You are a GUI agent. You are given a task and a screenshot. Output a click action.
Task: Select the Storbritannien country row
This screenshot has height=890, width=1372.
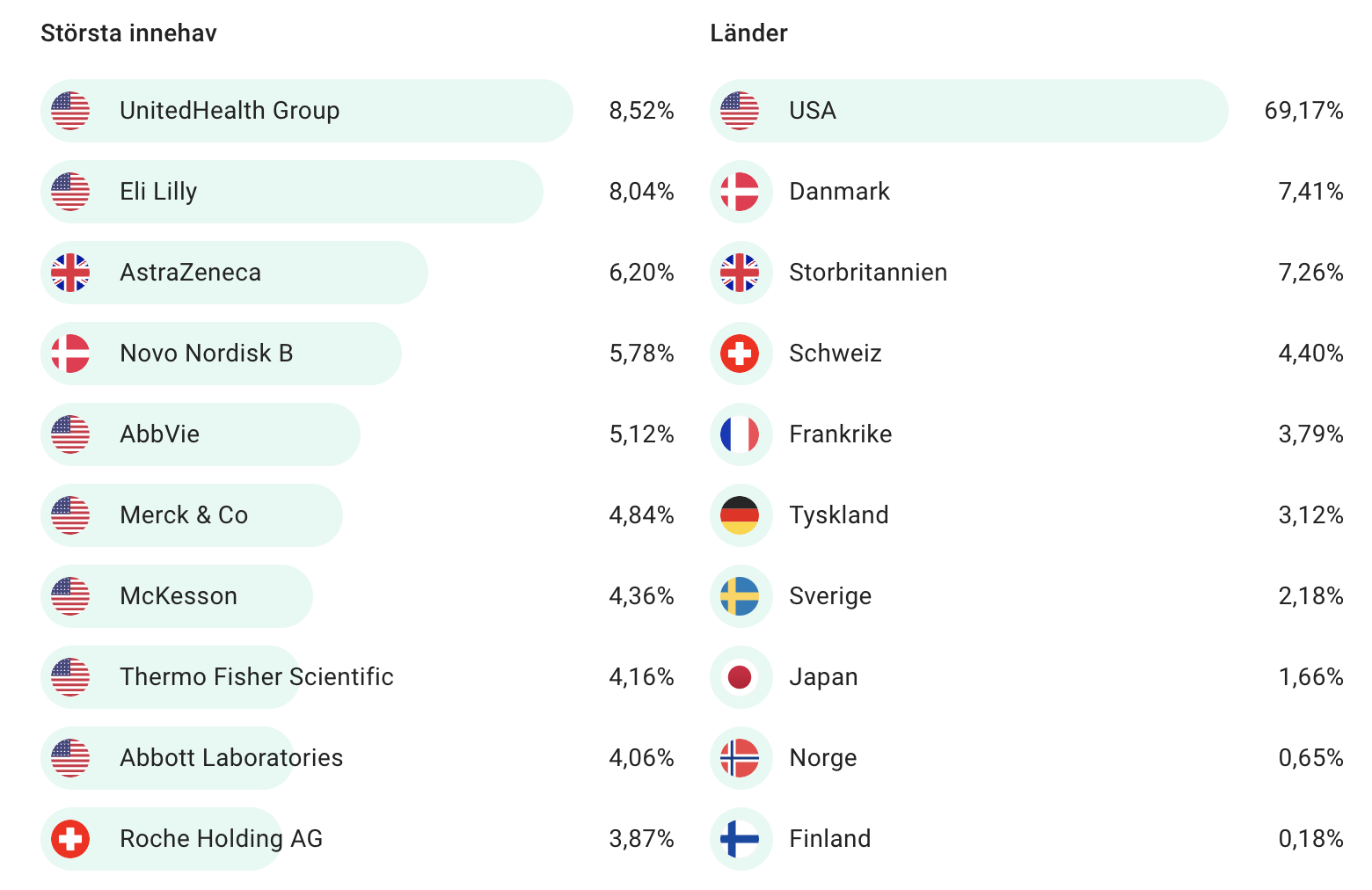[x=868, y=273]
